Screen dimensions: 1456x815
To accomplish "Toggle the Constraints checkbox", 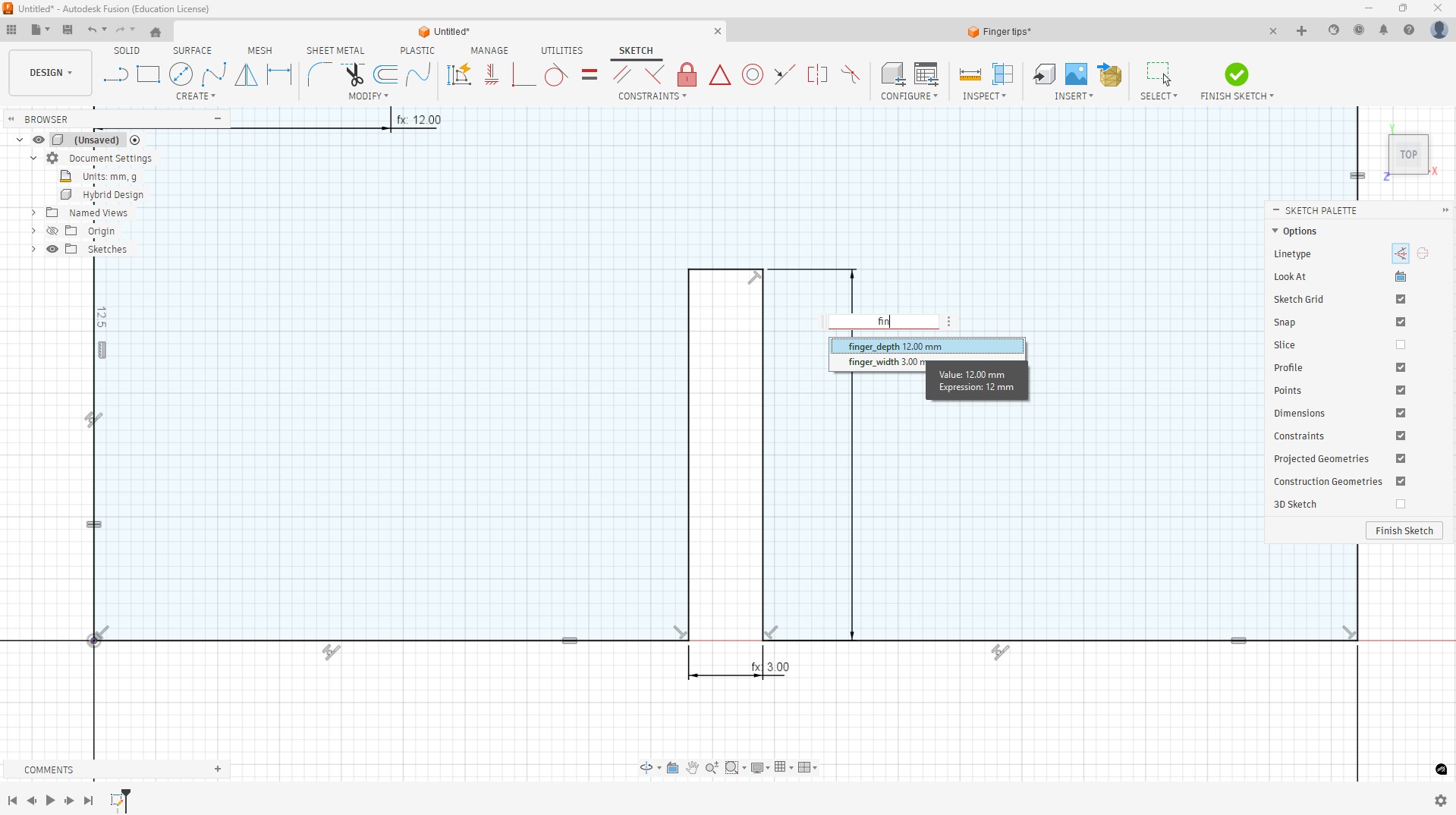I will pyautogui.click(x=1401, y=436).
